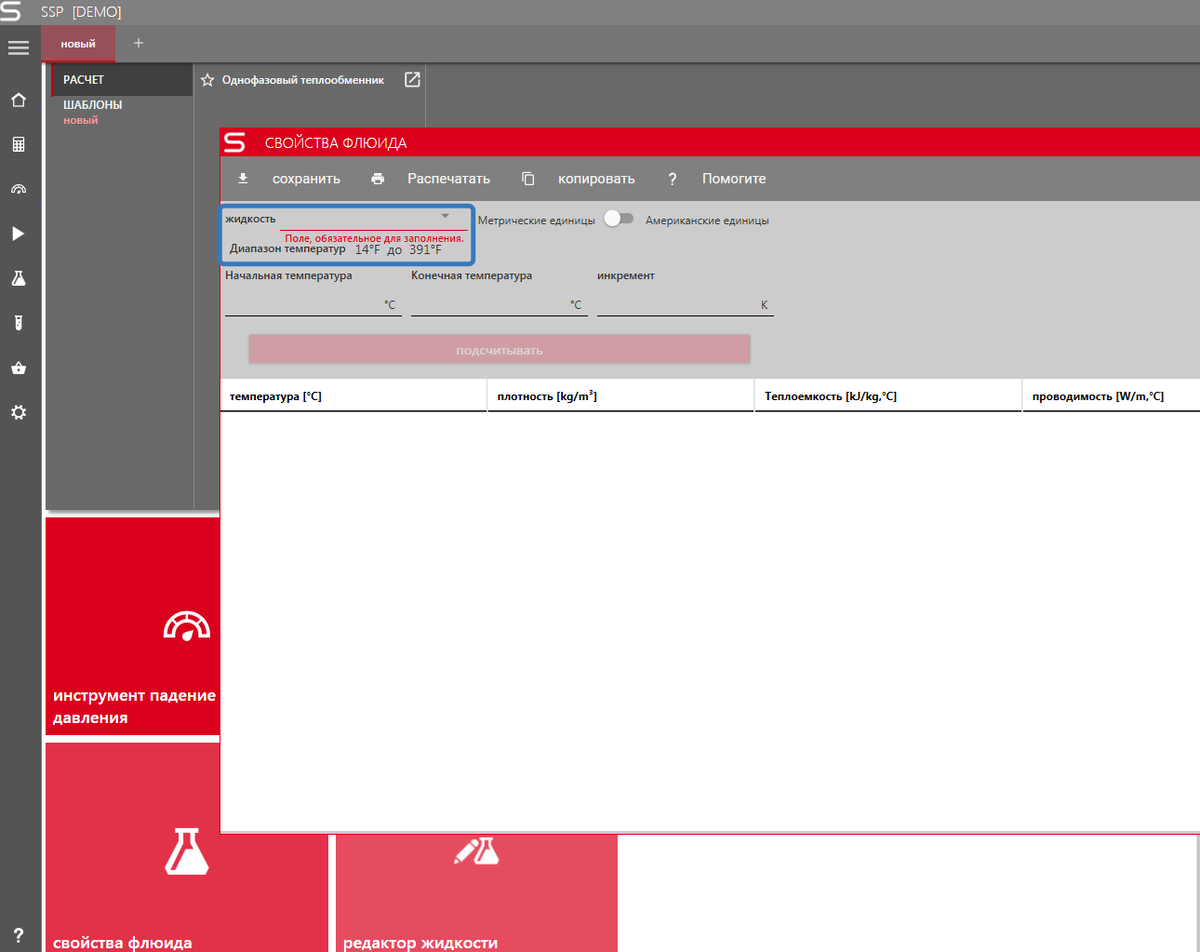Click the gauge icon on the pressure drop tile
Screen dimensions: 1200x952
click(187, 625)
